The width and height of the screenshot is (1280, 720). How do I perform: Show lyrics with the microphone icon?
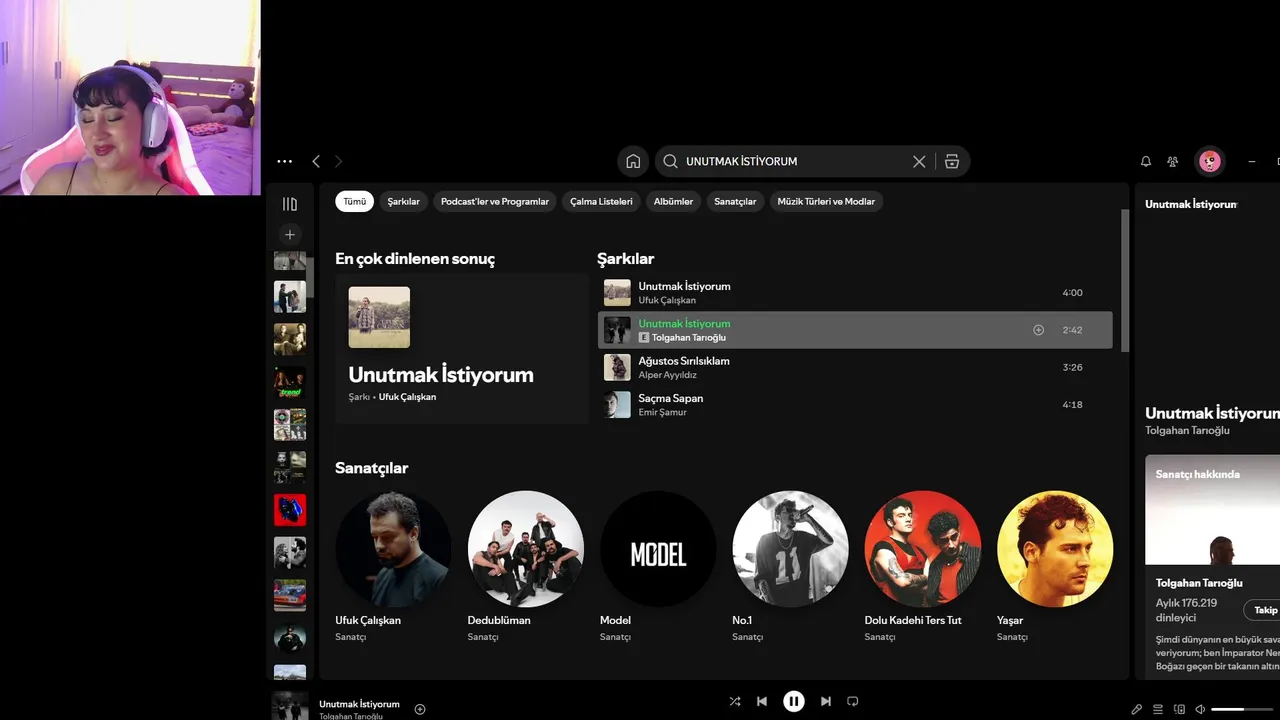[x=1137, y=709]
